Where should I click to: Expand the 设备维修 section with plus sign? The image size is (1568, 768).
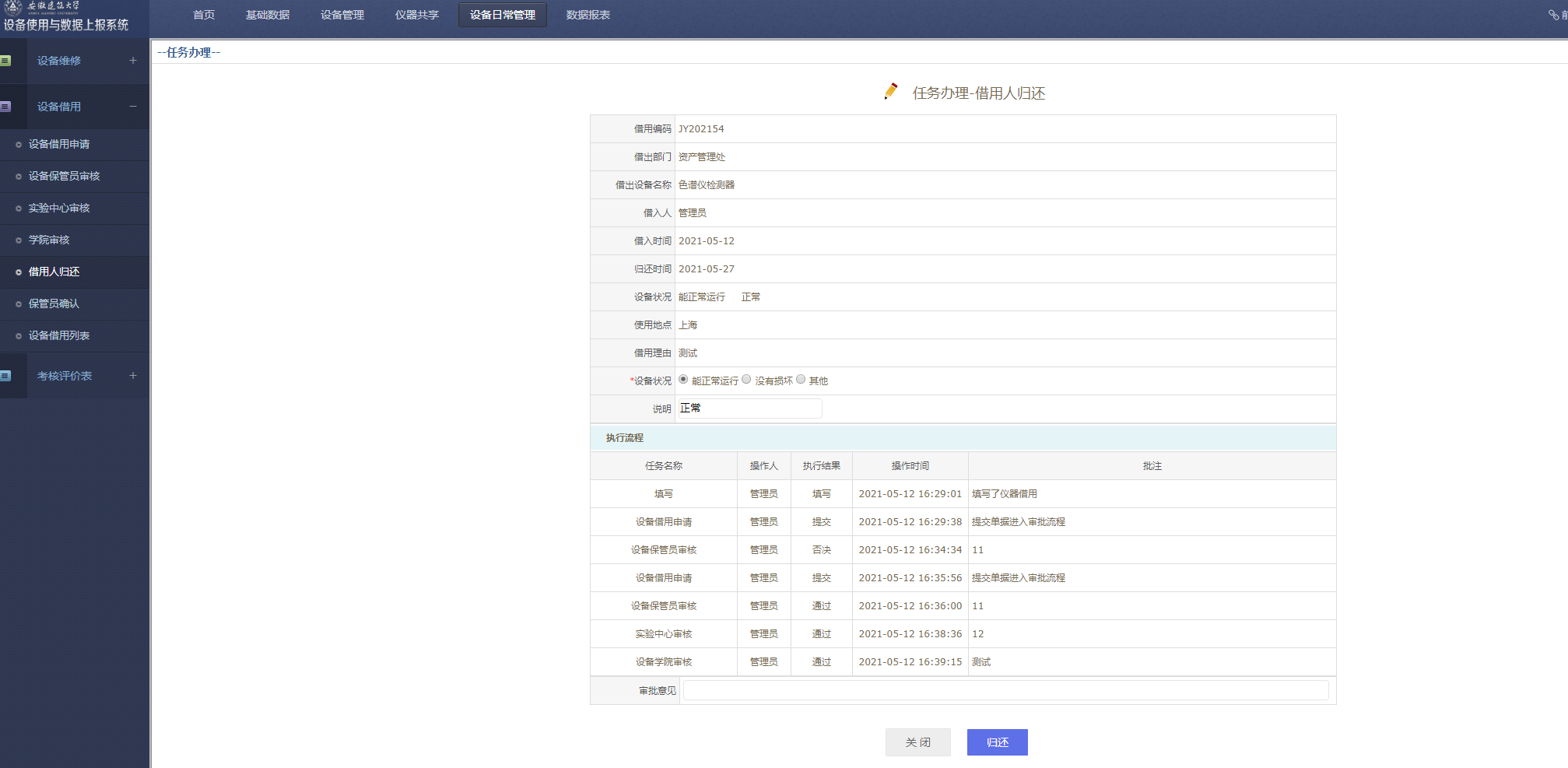[x=133, y=61]
